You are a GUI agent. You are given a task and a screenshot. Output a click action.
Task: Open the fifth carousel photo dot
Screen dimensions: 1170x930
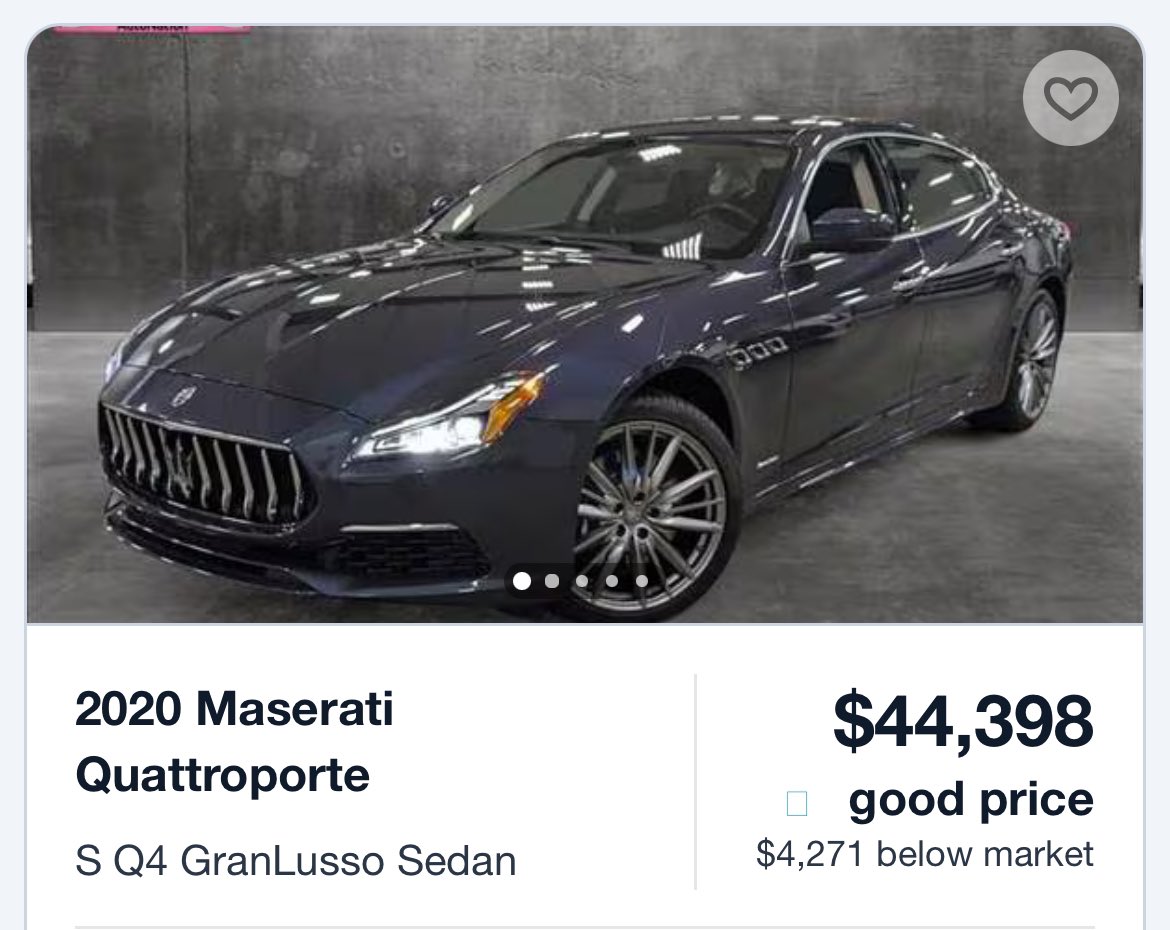(642, 581)
